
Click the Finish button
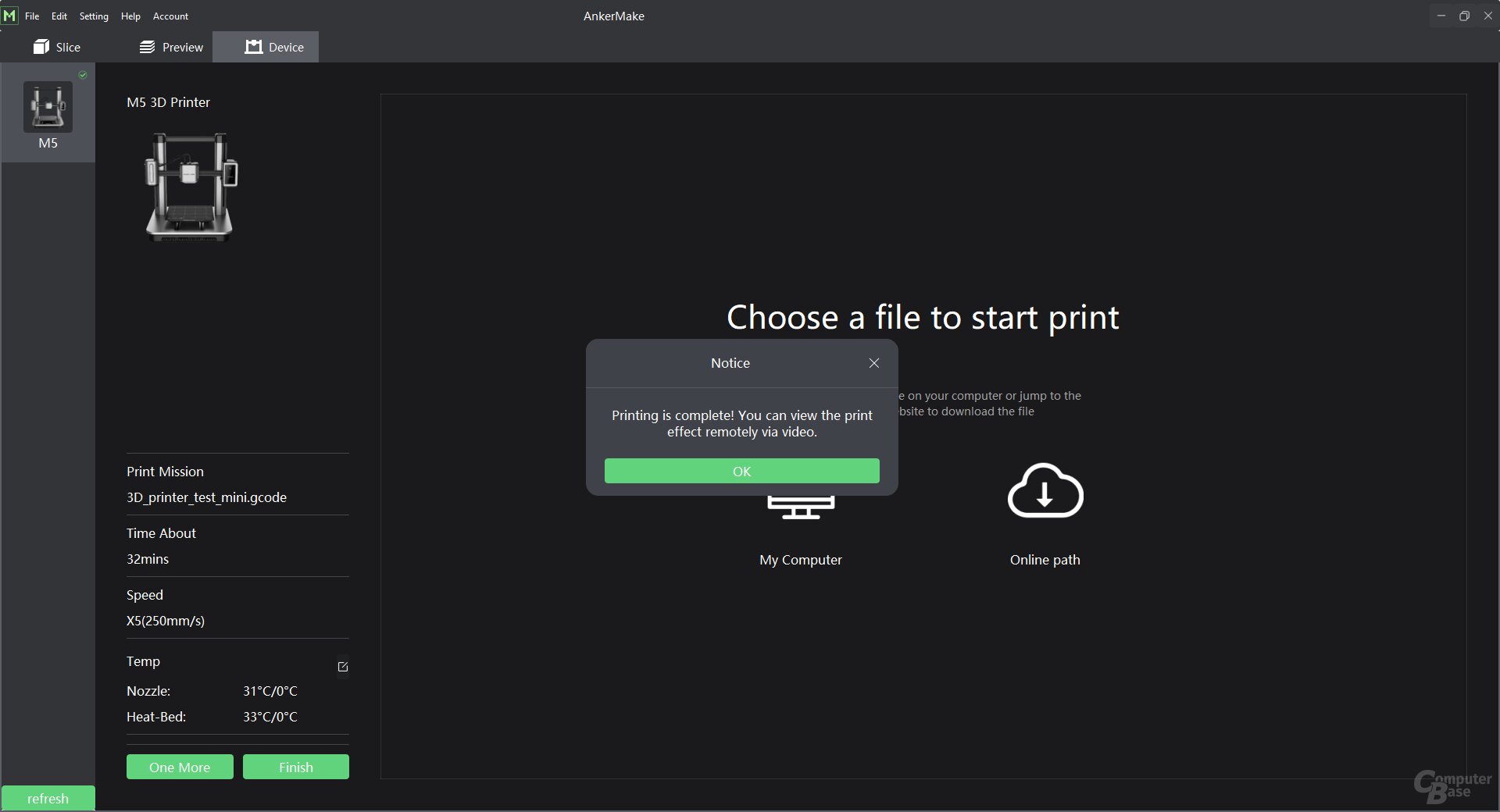pos(295,767)
